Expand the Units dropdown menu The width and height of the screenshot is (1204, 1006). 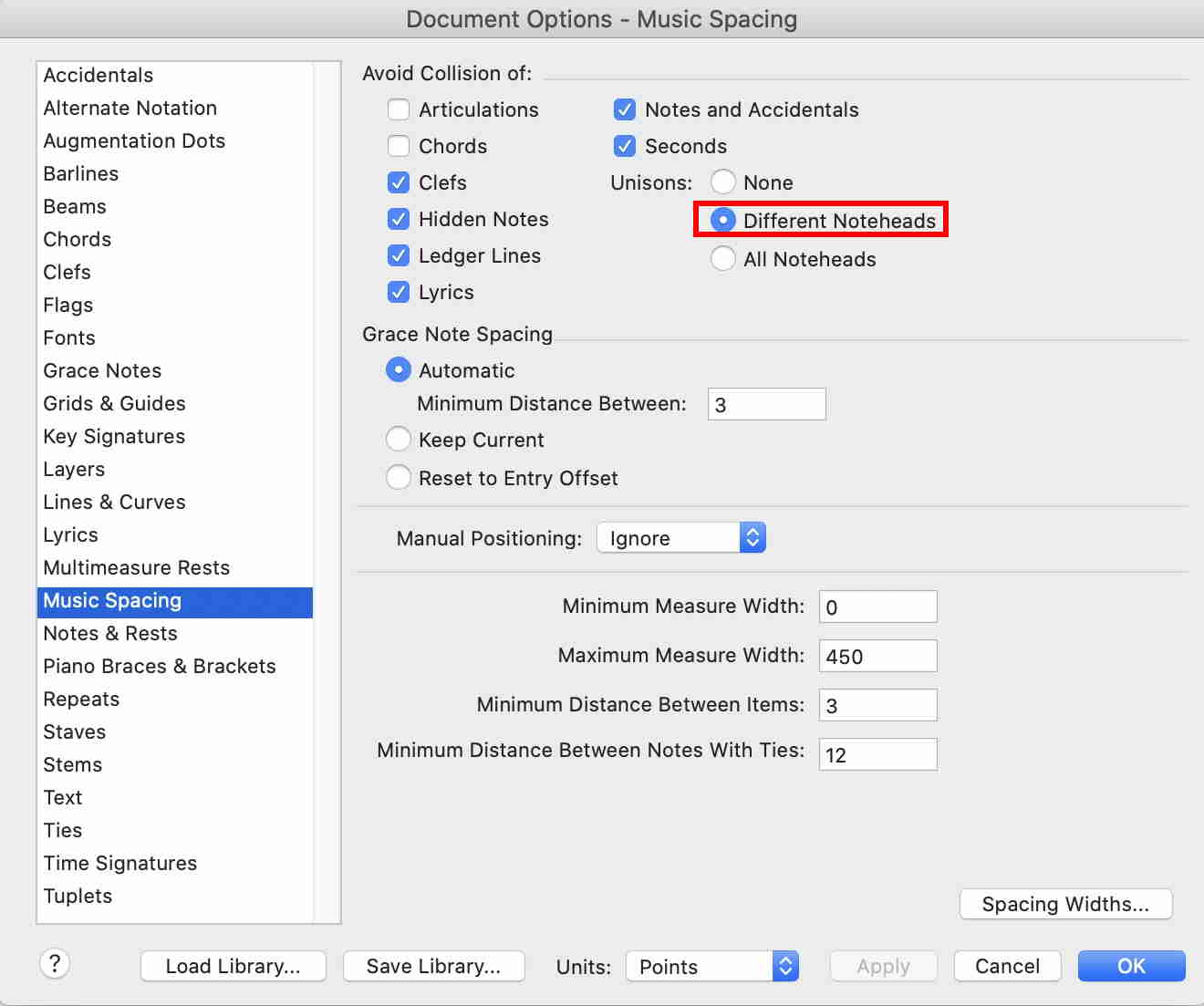click(711, 967)
